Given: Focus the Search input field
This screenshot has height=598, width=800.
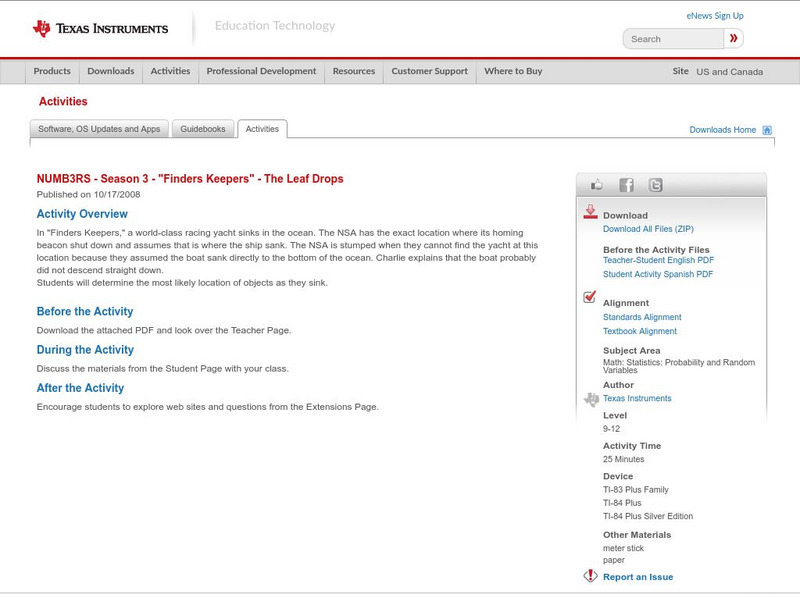Looking at the screenshot, I should [675, 39].
